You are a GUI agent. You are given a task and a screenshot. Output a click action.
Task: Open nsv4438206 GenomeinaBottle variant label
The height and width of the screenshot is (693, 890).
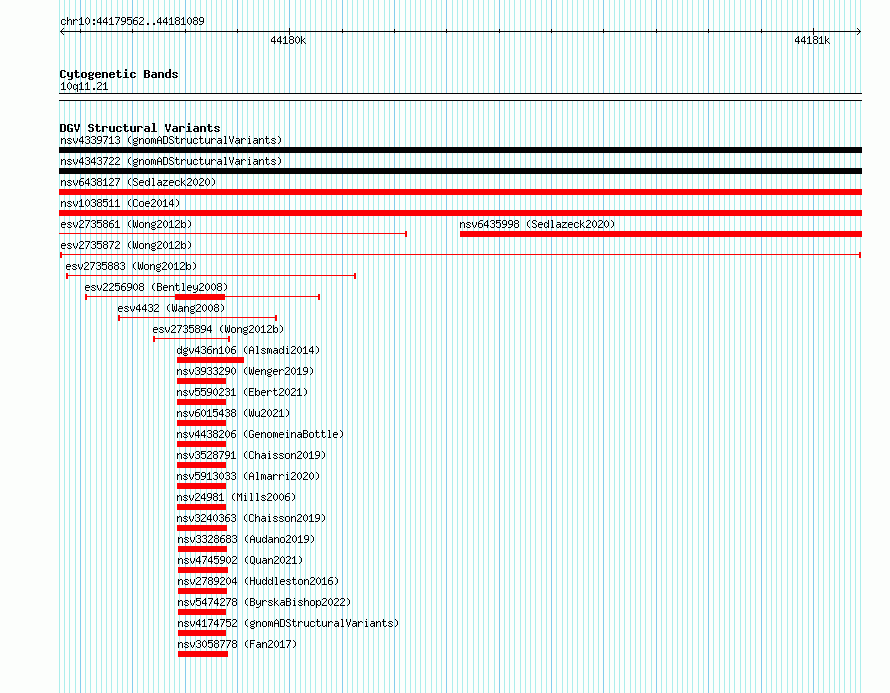point(260,434)
